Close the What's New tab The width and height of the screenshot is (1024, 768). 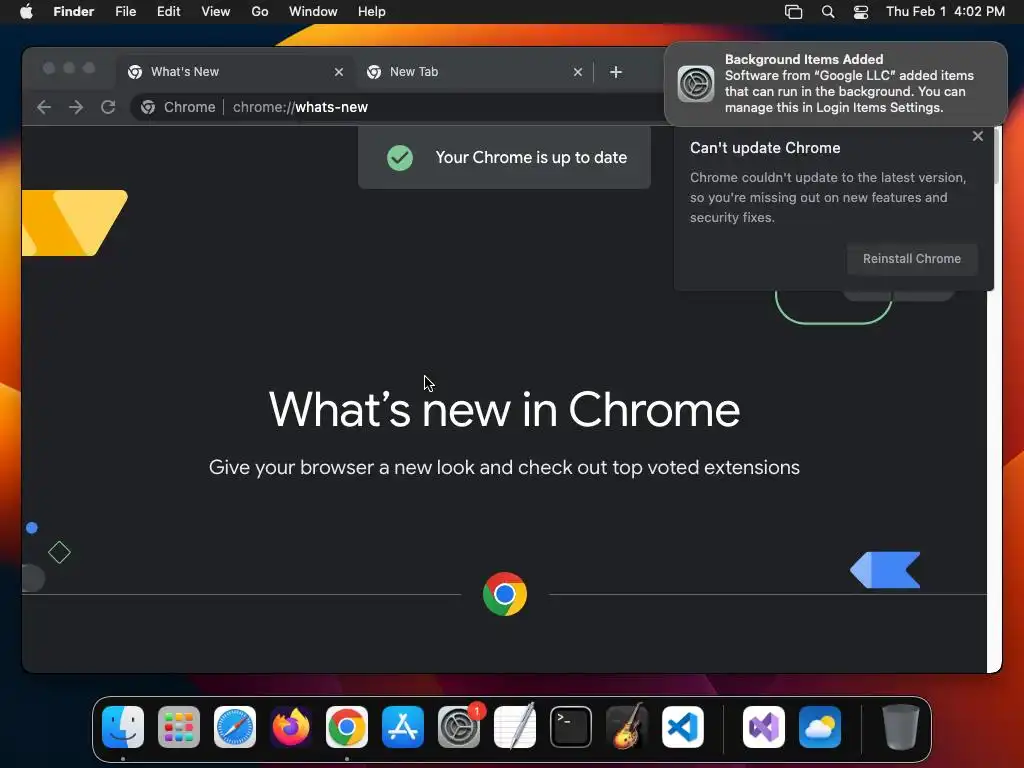point(339,72)
